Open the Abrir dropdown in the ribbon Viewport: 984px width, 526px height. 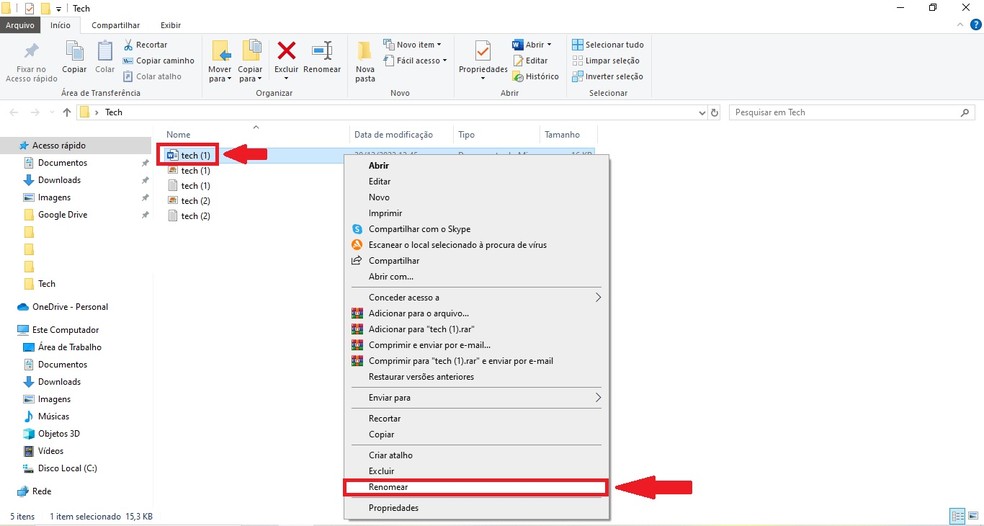coord(532,45)
